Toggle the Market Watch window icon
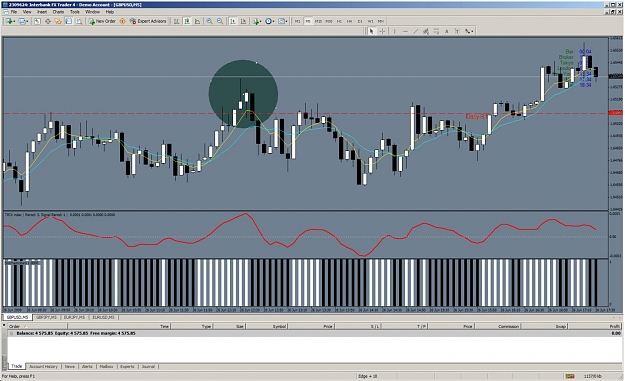625x381 pixels. [37, 21]
